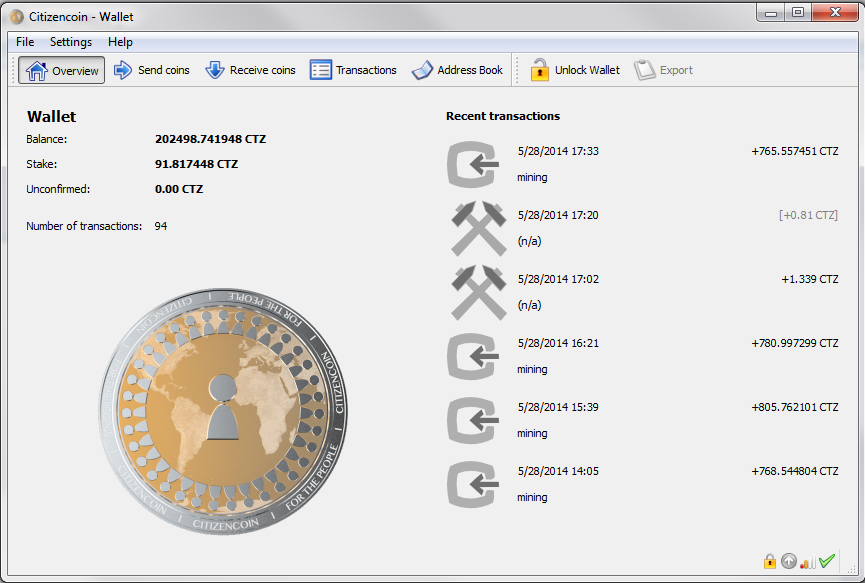Click the Balance: label

[x=46, y=139]
